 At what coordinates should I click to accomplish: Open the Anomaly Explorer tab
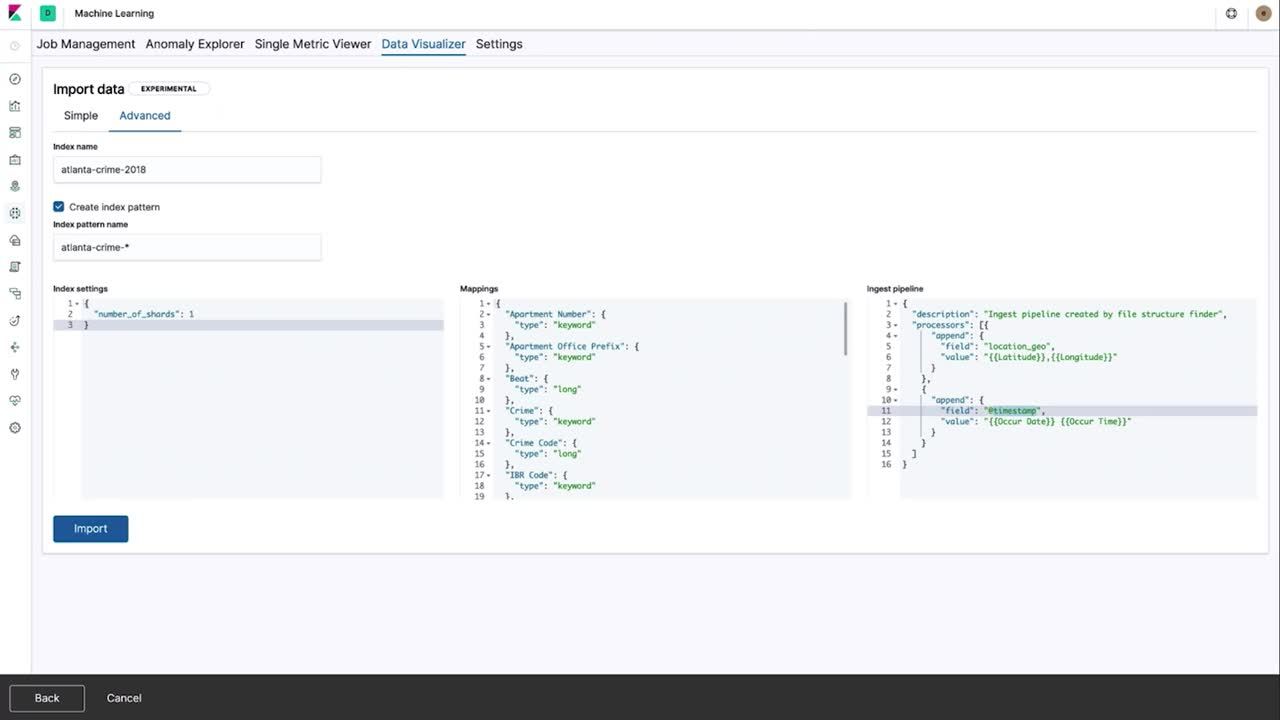[x=195, y=44]
